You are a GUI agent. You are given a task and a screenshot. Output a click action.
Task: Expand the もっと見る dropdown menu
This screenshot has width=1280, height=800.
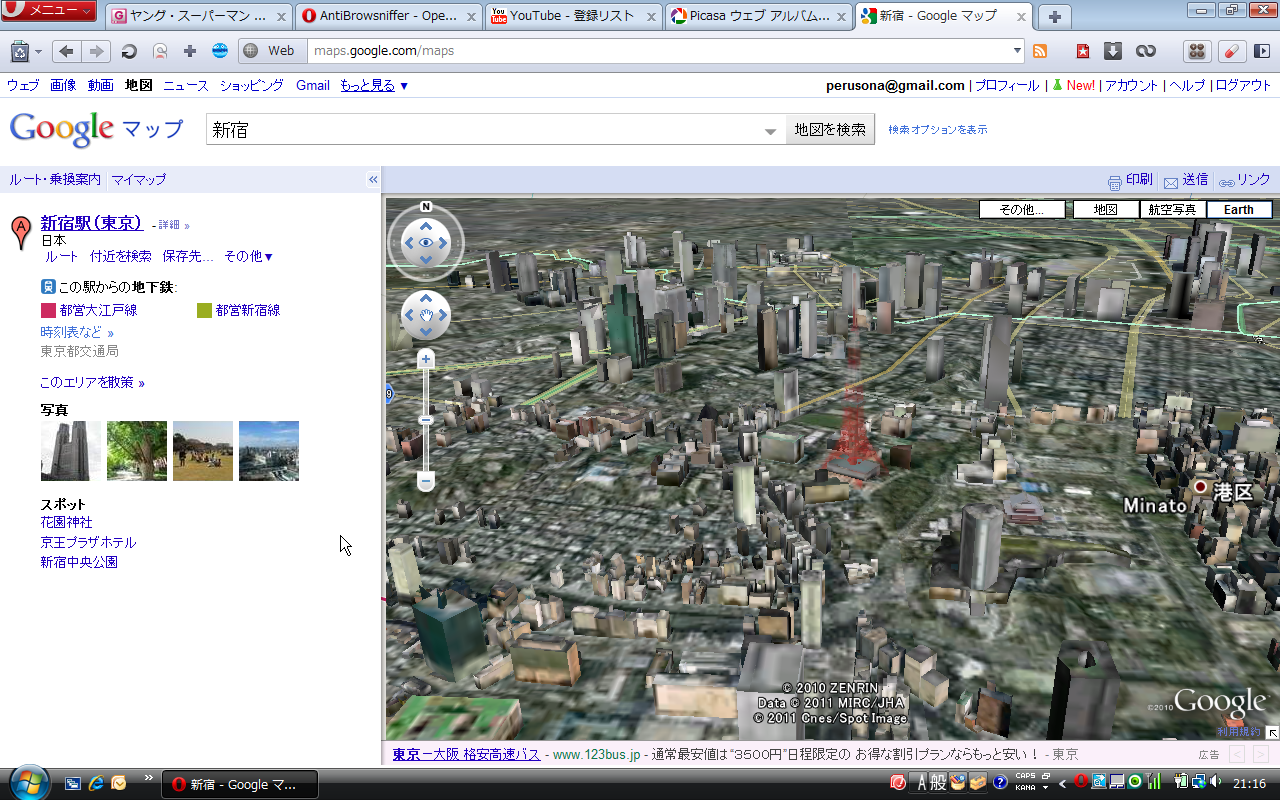click(x=374, y=86)
